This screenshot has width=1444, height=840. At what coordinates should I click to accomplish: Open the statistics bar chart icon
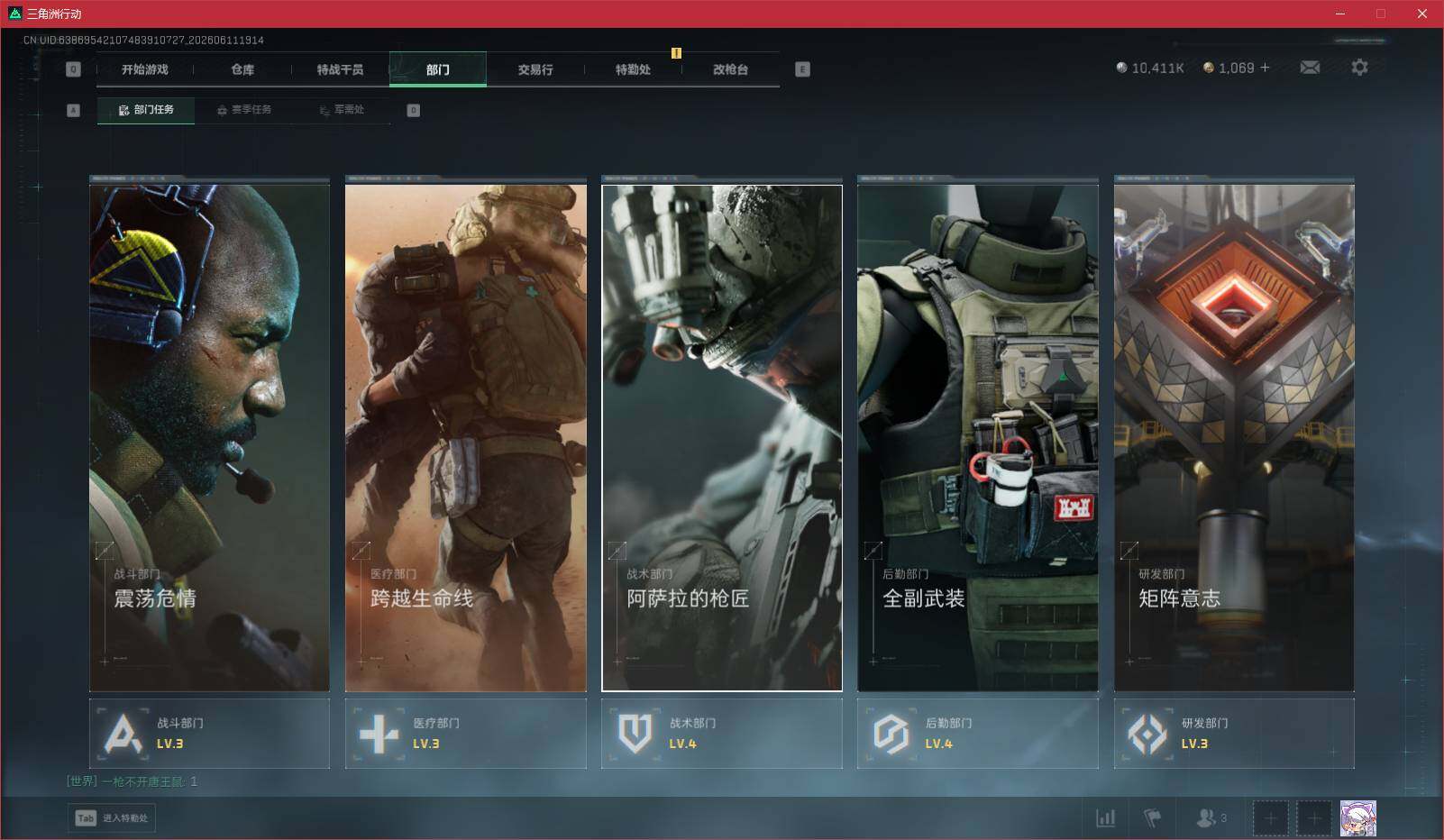pyautogui.click(x=1105, y=818)
